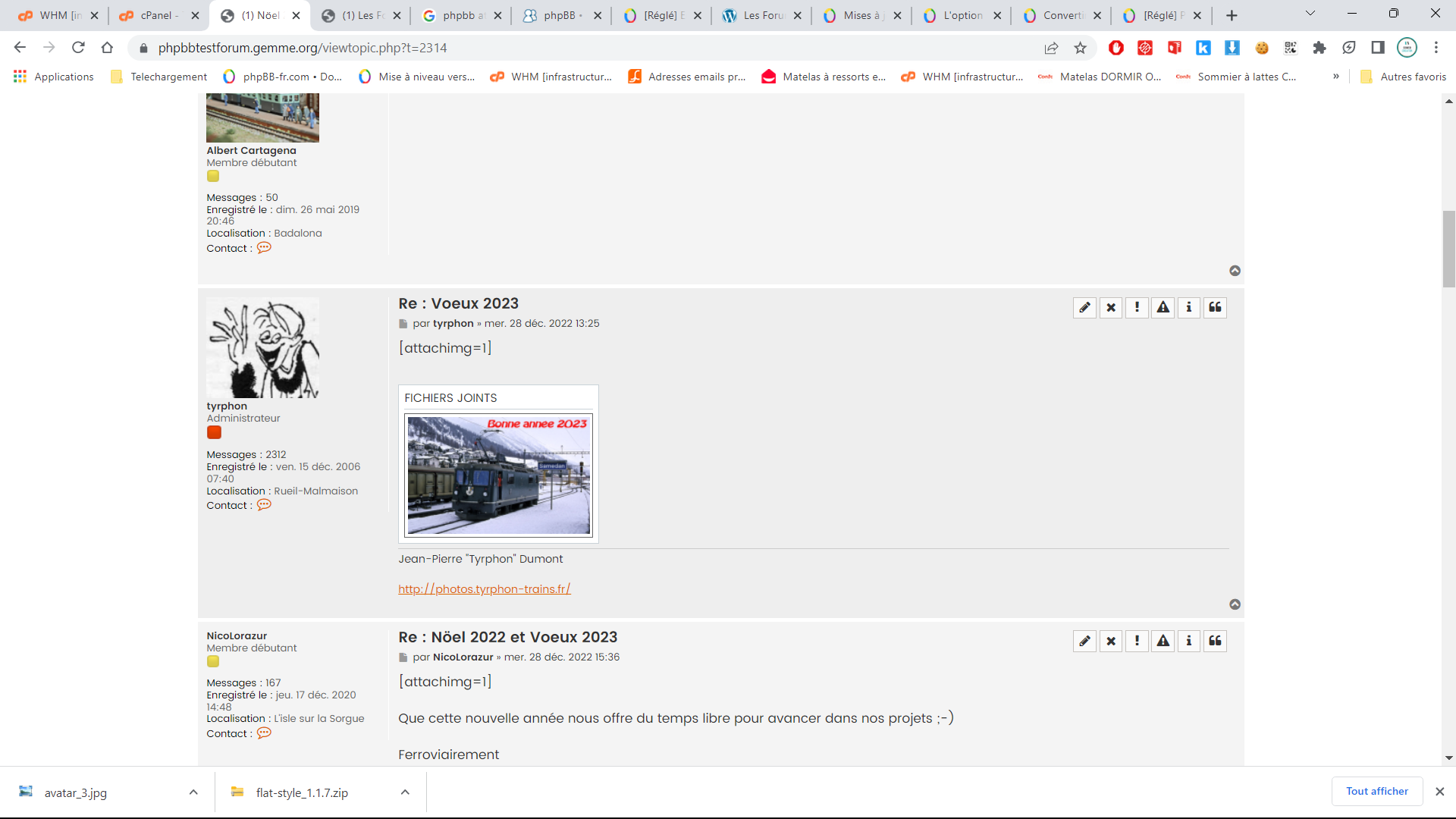Show information for tyrphon's post
Viewport: 1456px width, 819px height.
[x=1189, y=307]
